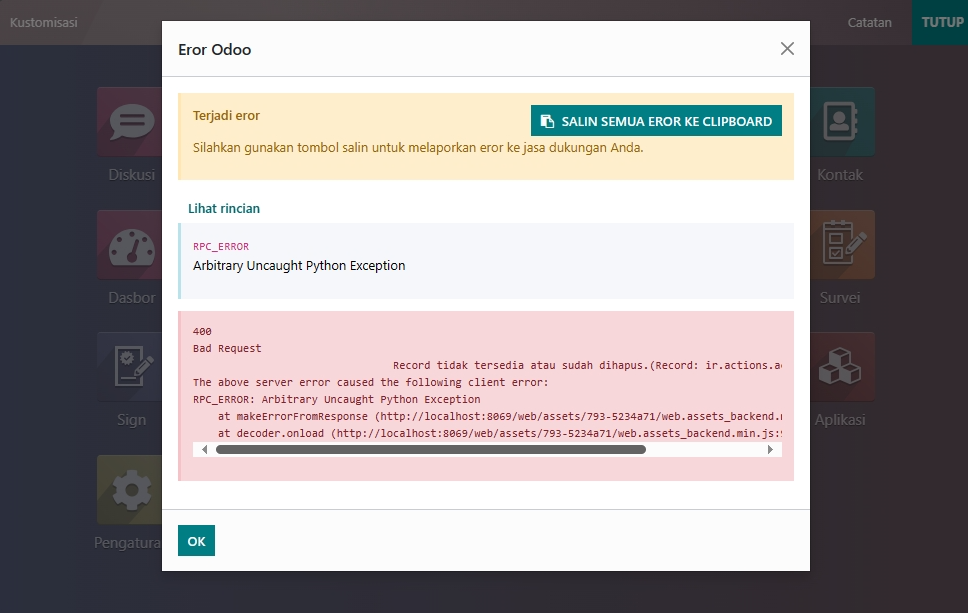Click the Dasbor app label

[131, 298]
